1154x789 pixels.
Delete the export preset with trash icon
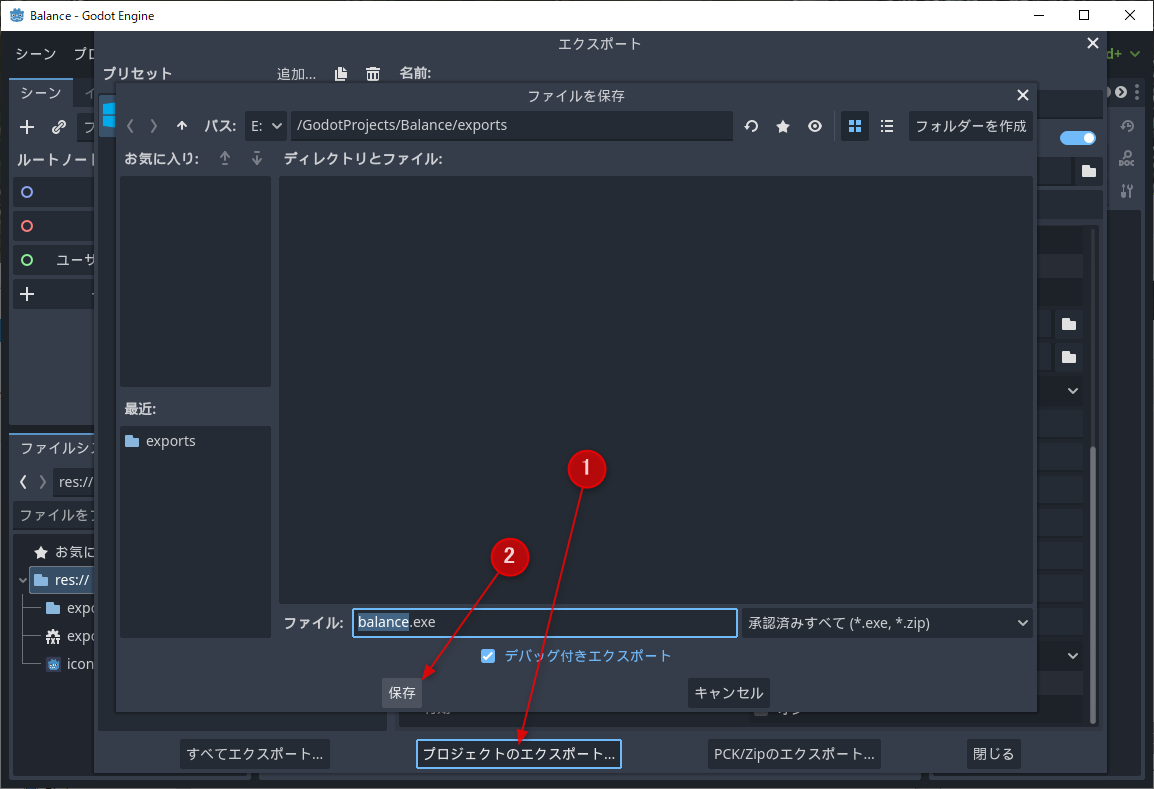[x=373, y=74]
